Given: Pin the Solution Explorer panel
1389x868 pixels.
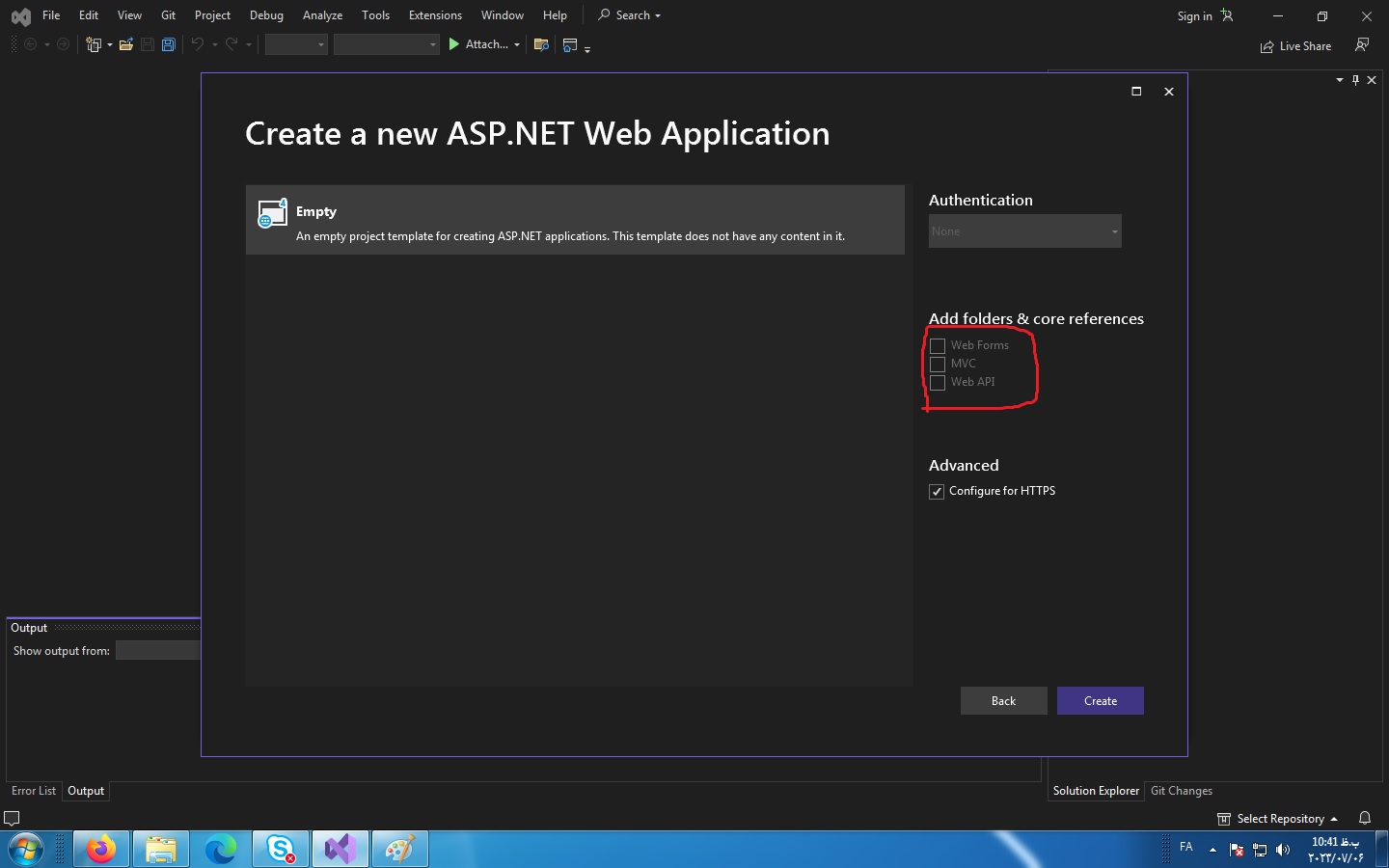Looking at the screenshot, I should pos(1355,80).
